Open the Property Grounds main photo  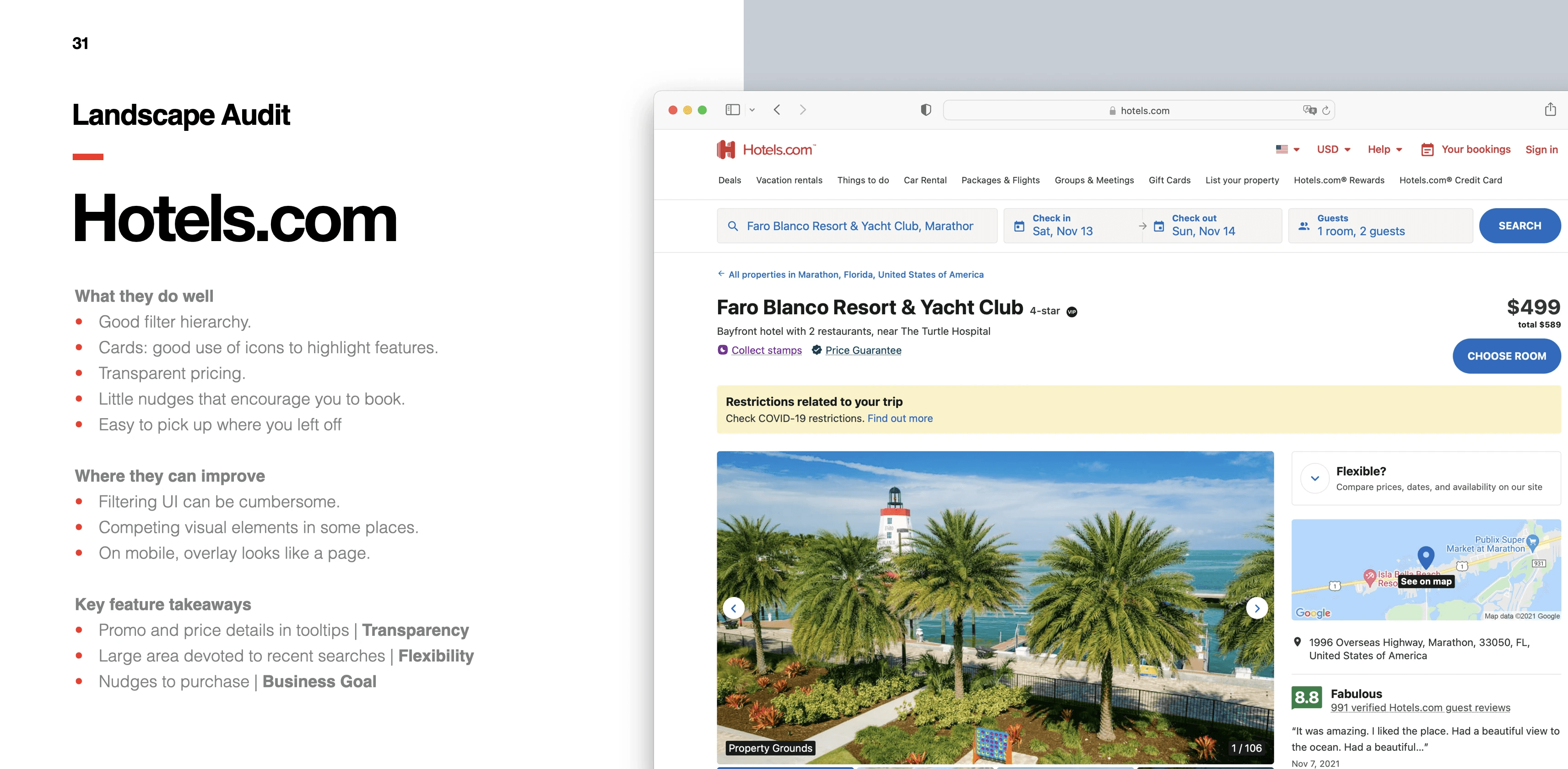pyautogui.click(x=995, y=607)
